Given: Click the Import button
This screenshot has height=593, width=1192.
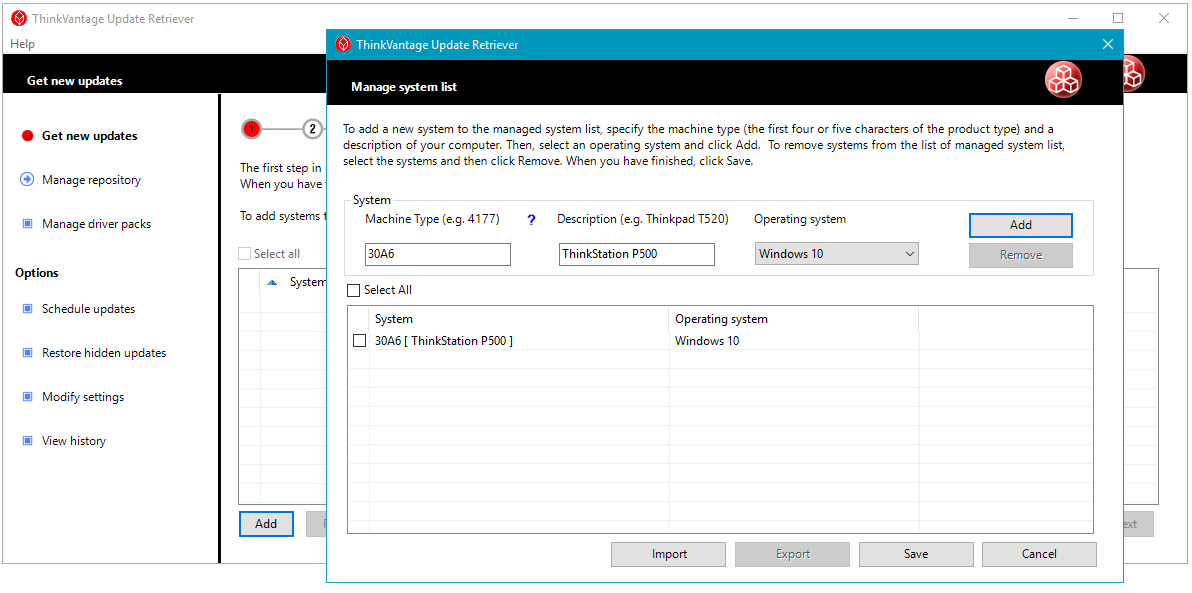Looking at the screenshot, I should (668, 554).
